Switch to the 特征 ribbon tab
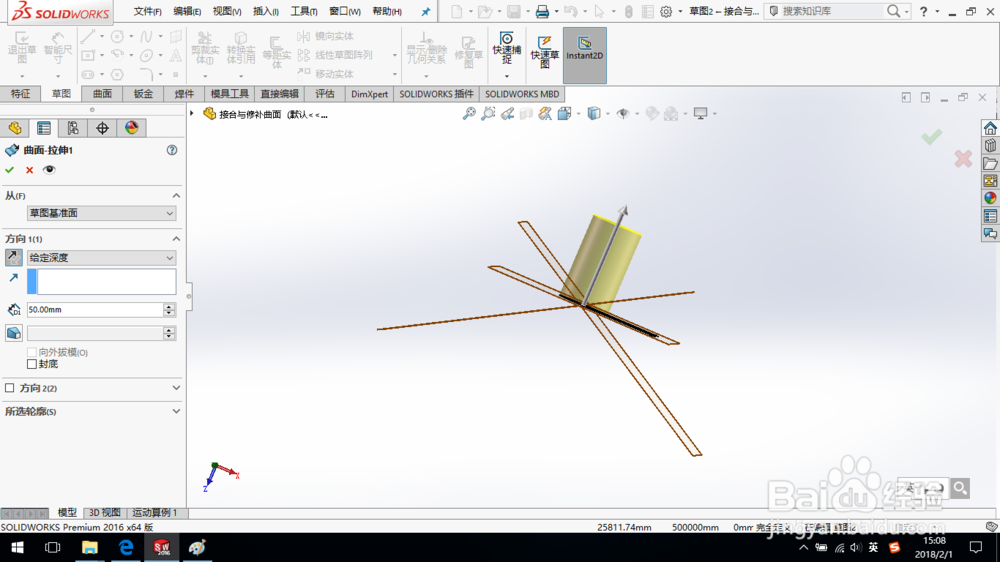1000x562 pixels. coord(20,94)
